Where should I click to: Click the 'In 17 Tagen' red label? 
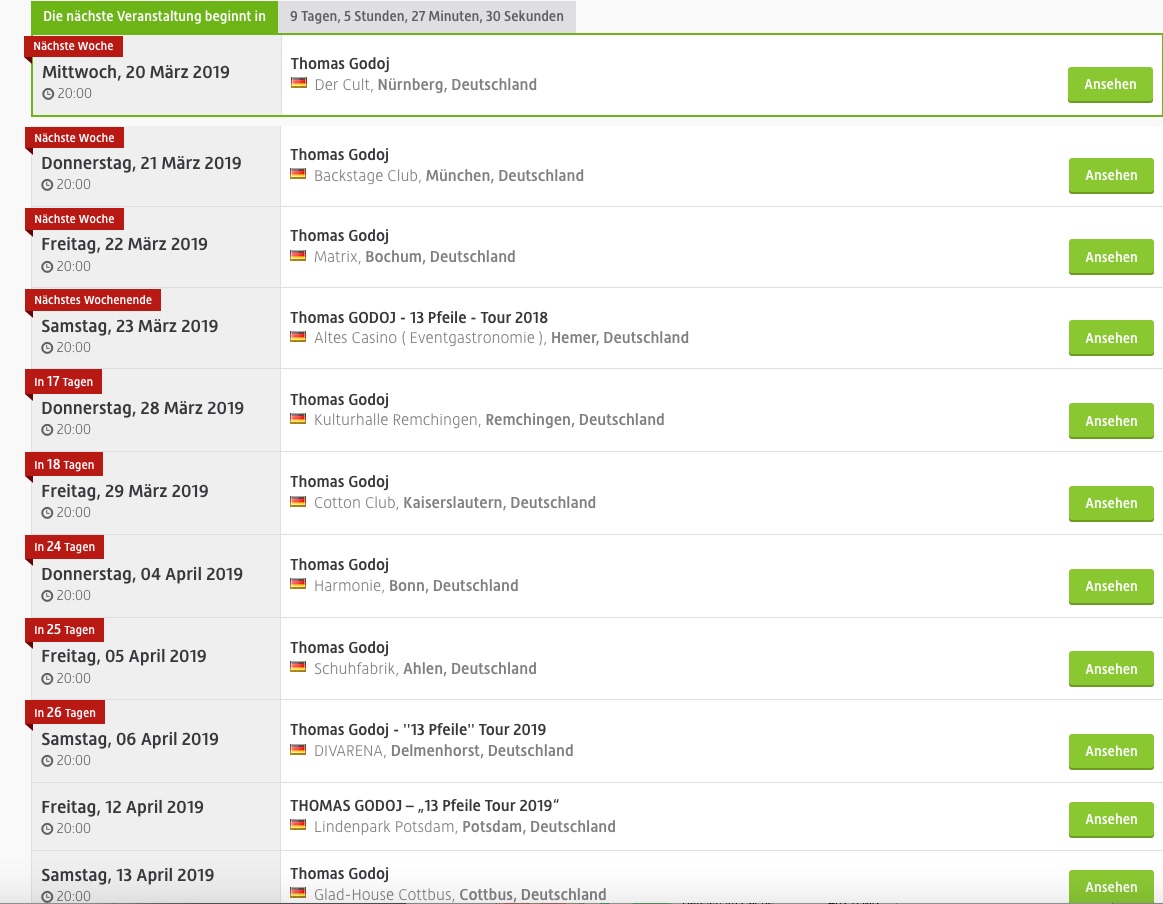click(64, 382)
